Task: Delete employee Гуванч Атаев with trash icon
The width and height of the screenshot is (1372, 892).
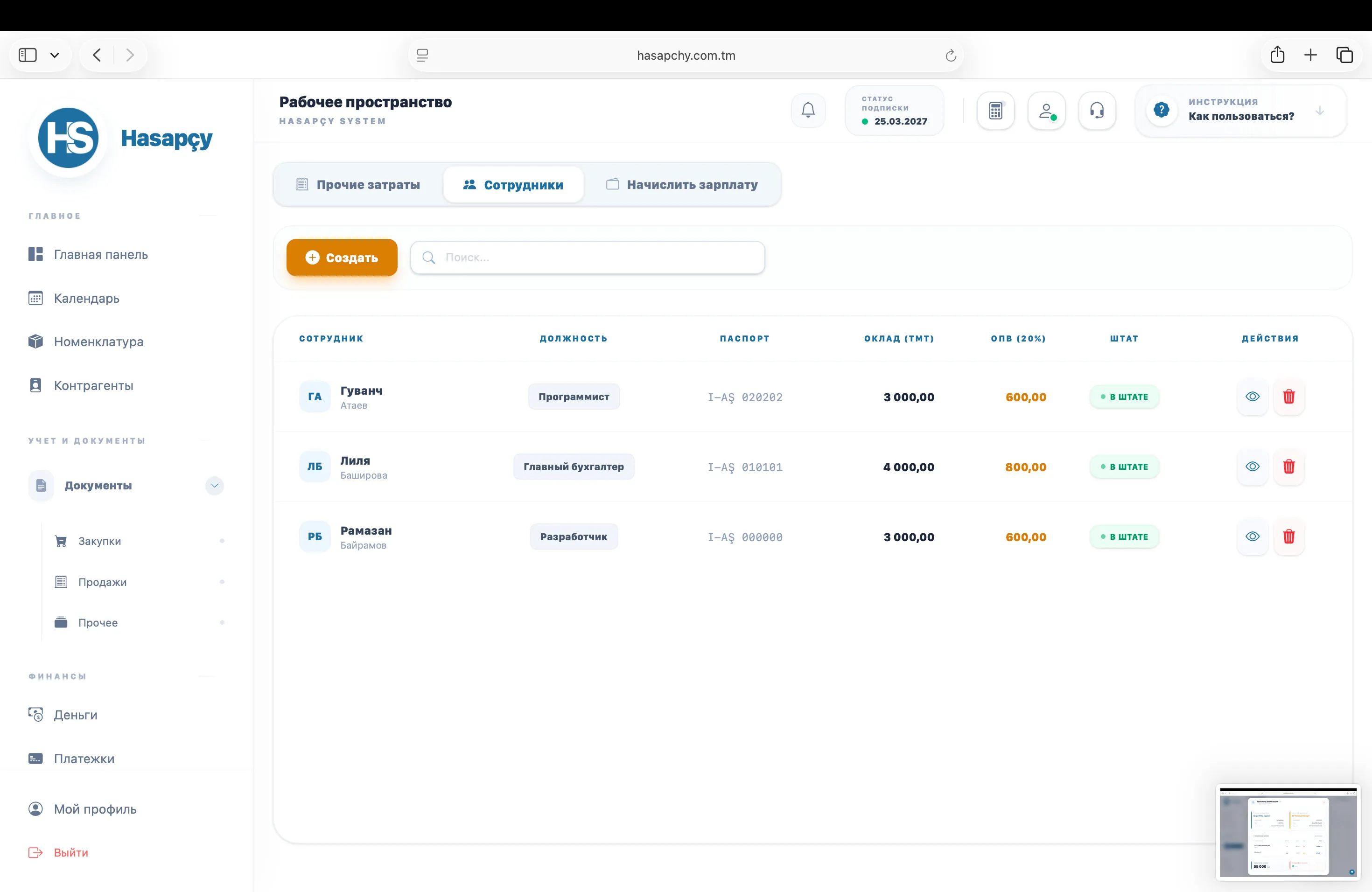Action: click(1288, 397)
